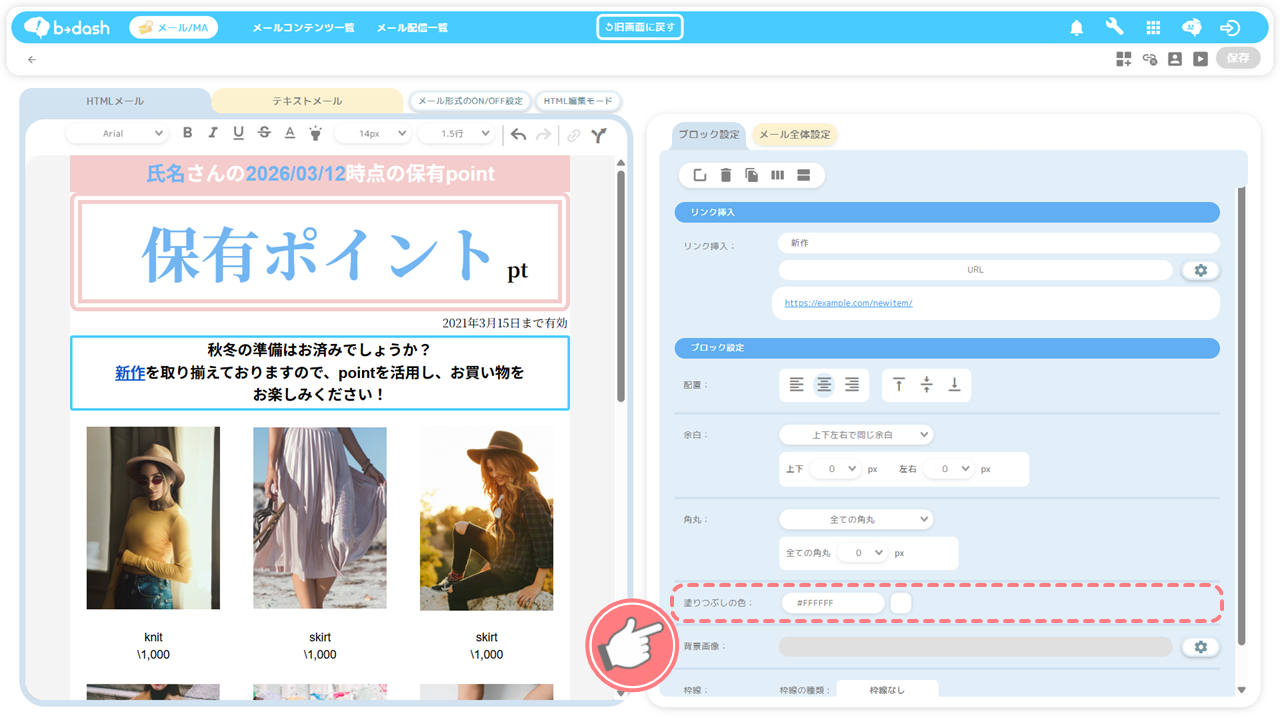This screenshot has width=1280, height=720.
Task: Switch to the メール全体設定 tab
Action: pos(795,135)
